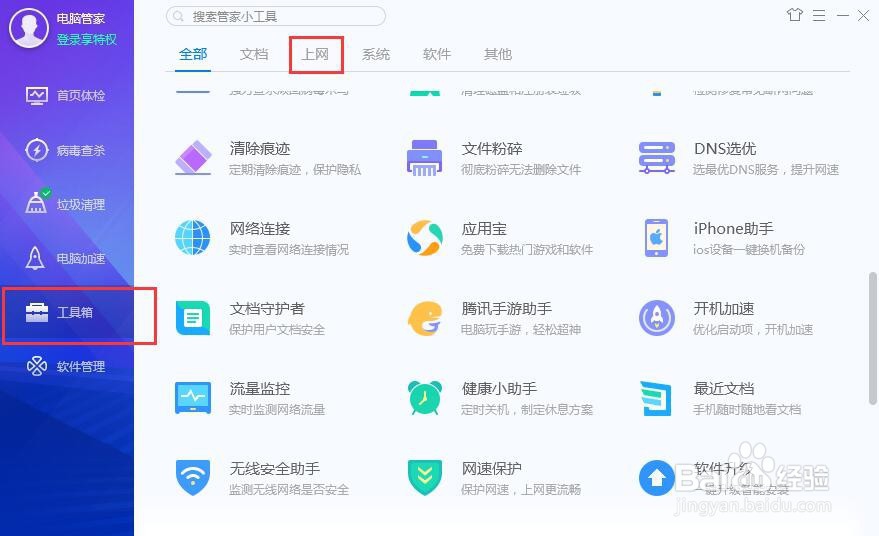Open the 健康小助手 alarm clock icon
The height and width of the screenshot is (536, 879).
click(424, 398)
